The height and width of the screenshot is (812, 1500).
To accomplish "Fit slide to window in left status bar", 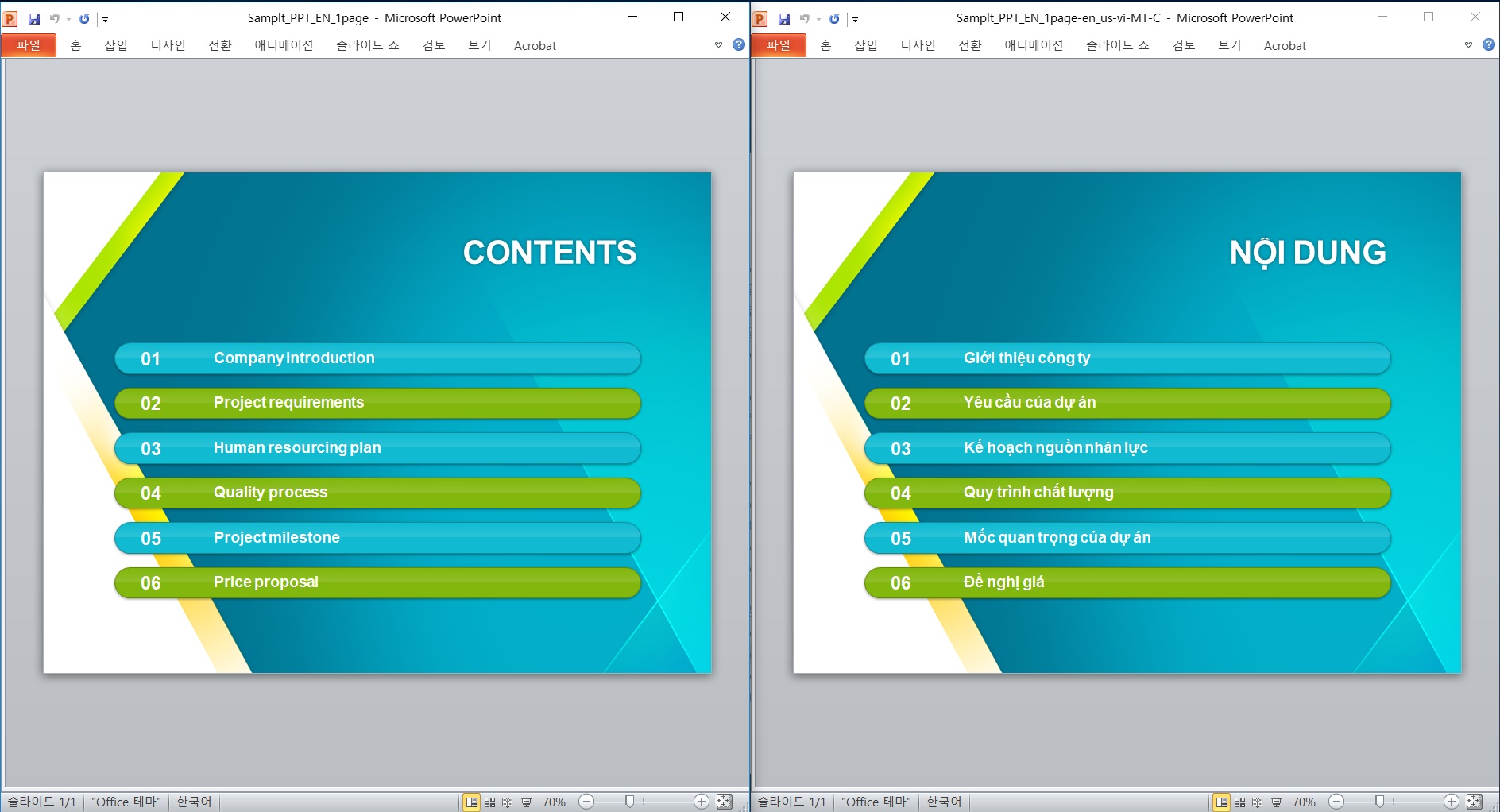I will point(725,802).
